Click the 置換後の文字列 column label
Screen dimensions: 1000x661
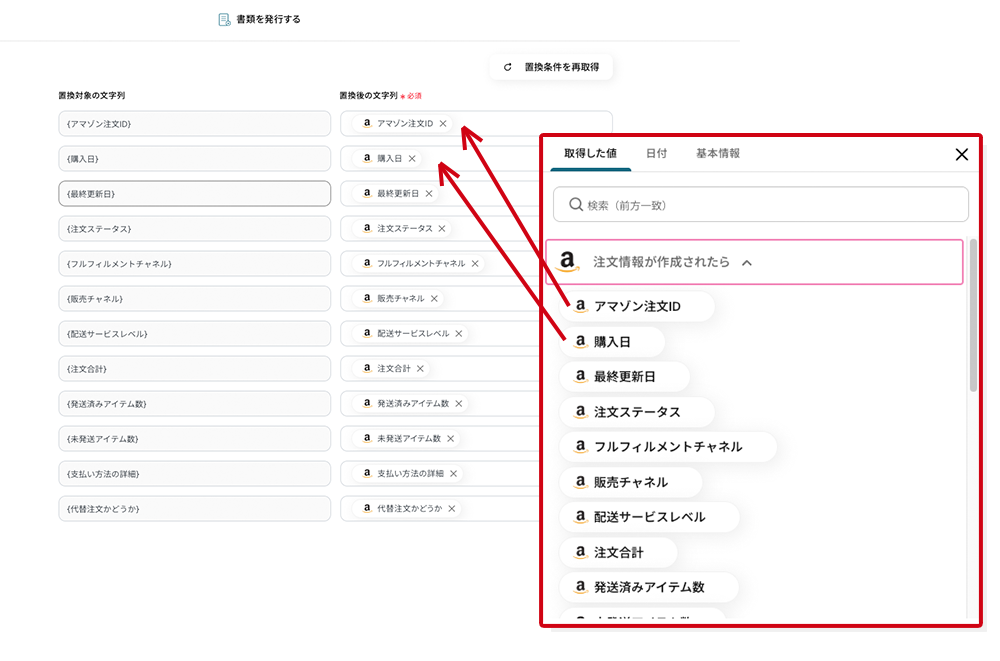pos(368,96)
